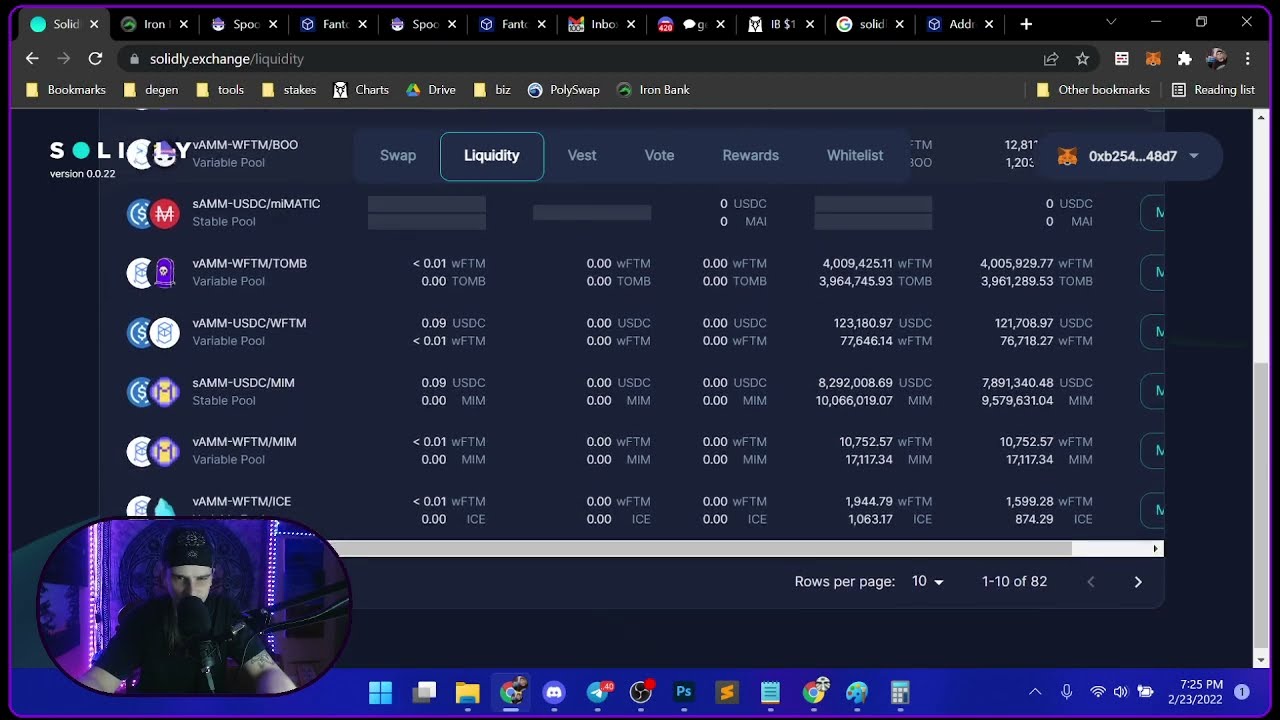Switch to the Swap tab

(398, 156)
